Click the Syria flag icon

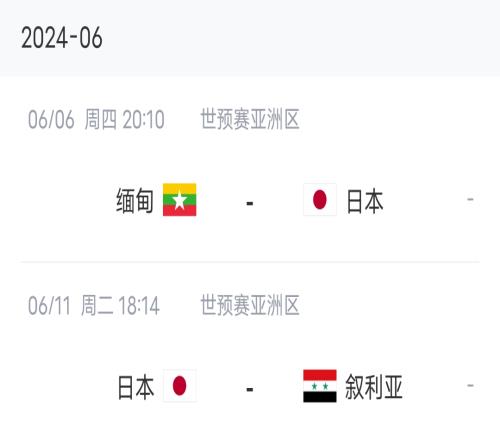pos(320,386)
